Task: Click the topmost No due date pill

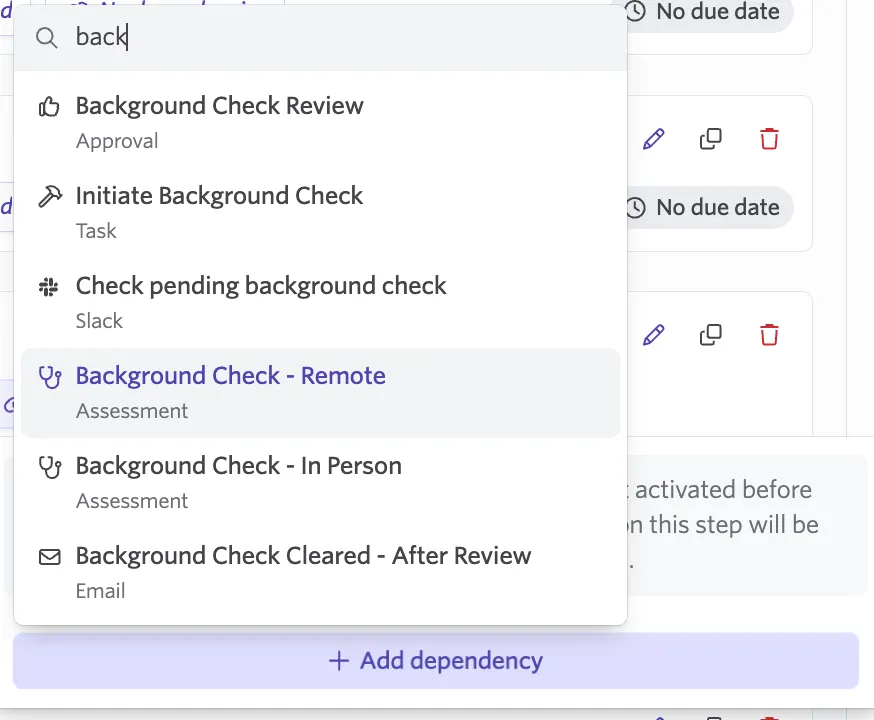Action: coord(710,12)
